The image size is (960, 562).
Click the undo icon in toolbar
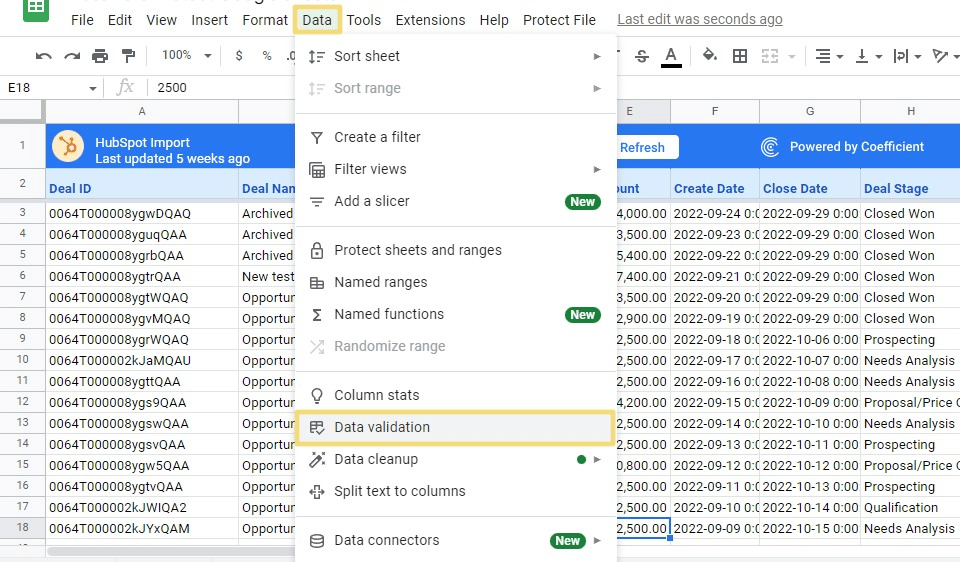[x=43, y=56]
